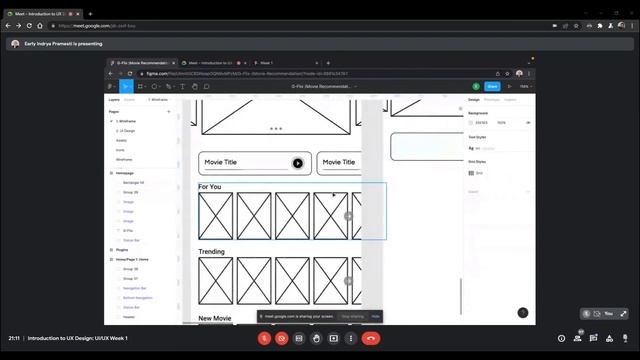Click Figma help question mark button
This screenshot has height=360, width=640.
523,313
